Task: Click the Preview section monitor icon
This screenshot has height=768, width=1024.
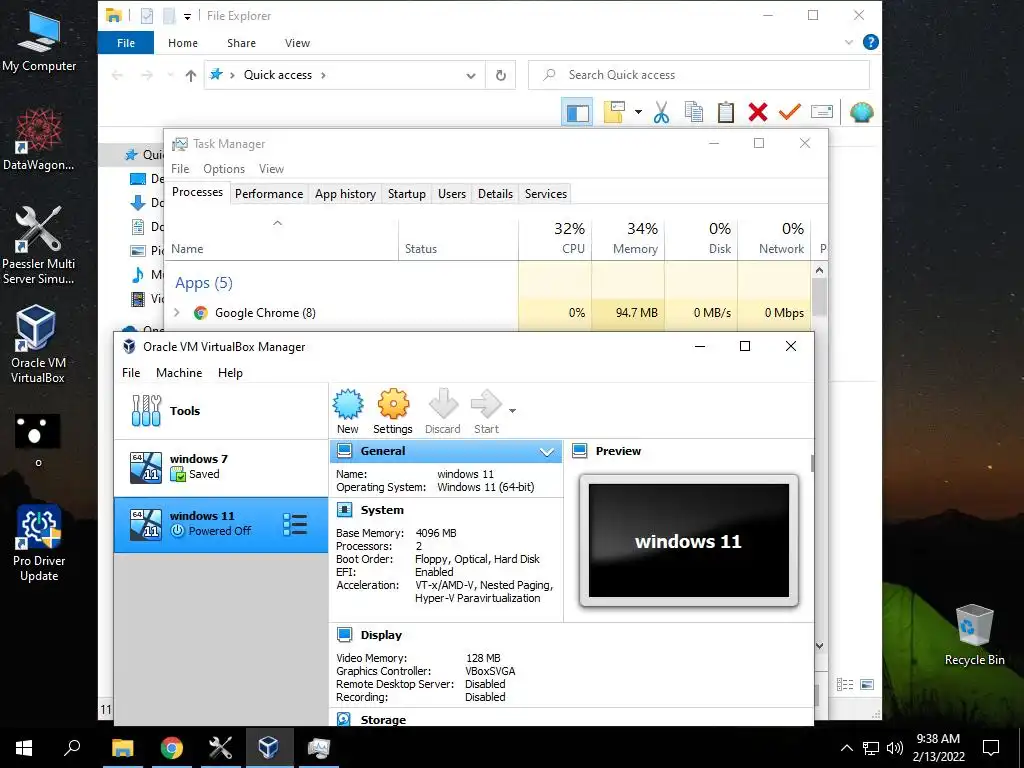Action: tap(580, 451)
